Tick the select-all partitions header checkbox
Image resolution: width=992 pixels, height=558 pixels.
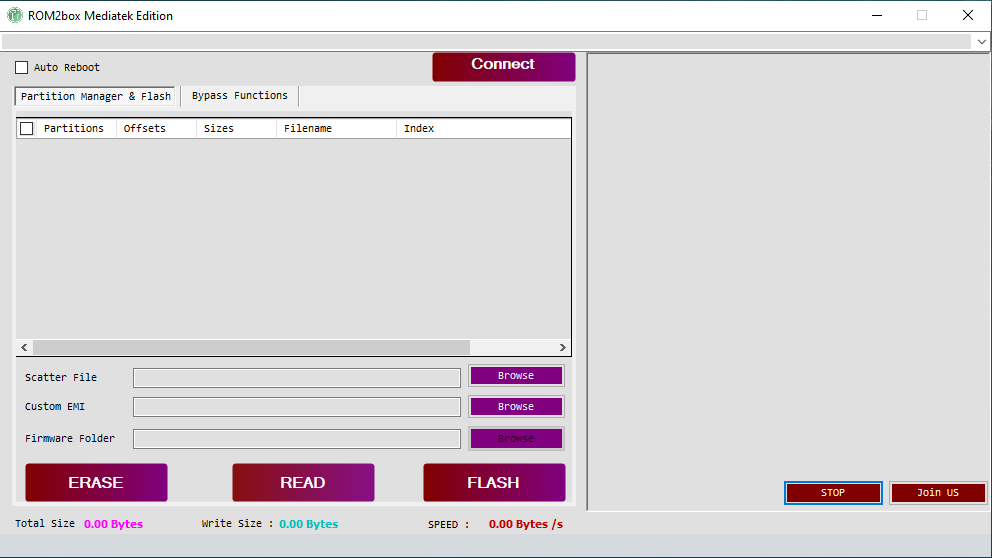coord(27,128)
